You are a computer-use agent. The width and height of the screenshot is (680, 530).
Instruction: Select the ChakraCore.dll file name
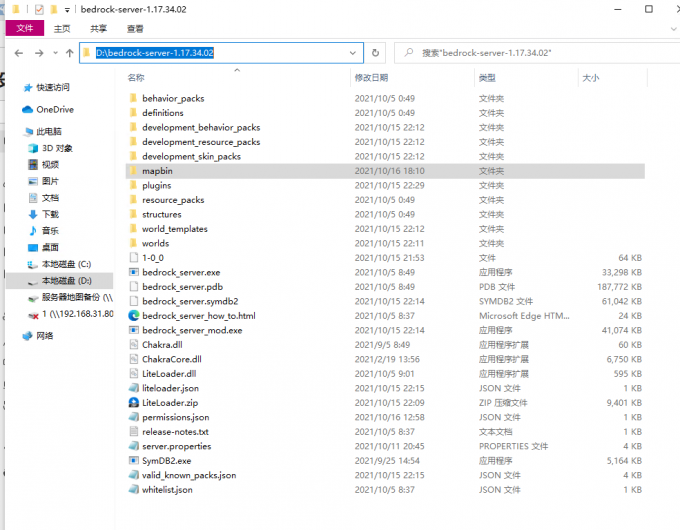click(x=172, y=359)
